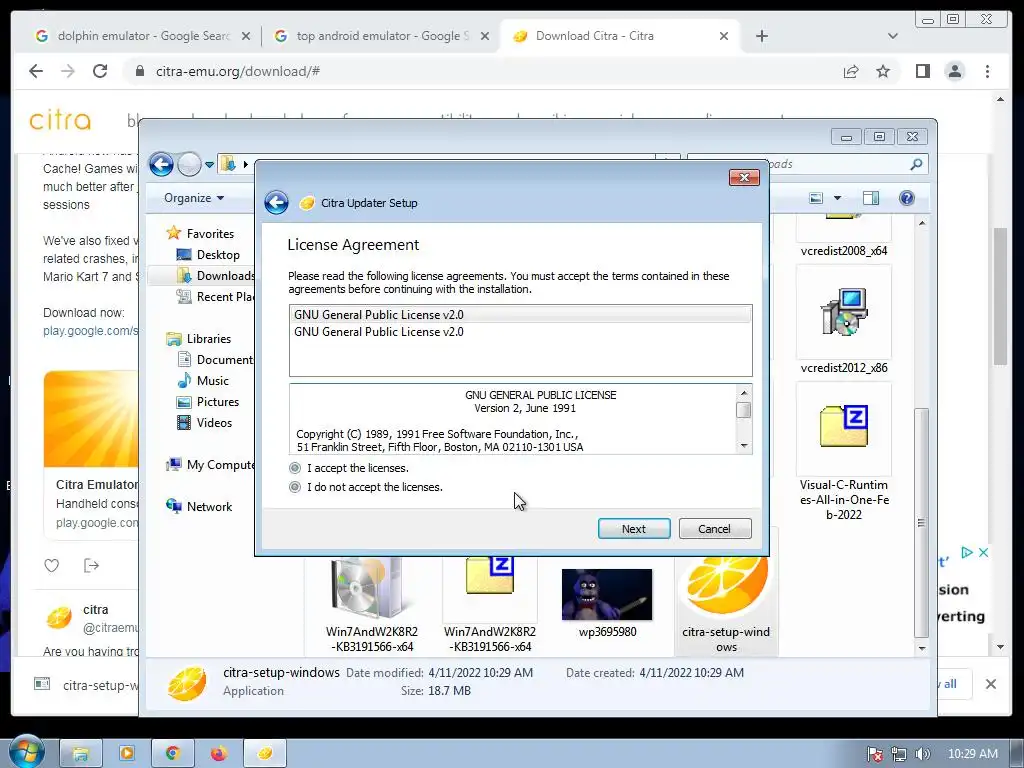This screenshot has width=1024, height=768.
Task: Open Documents library in Explorer sidebar
Action: coord(216,359)
